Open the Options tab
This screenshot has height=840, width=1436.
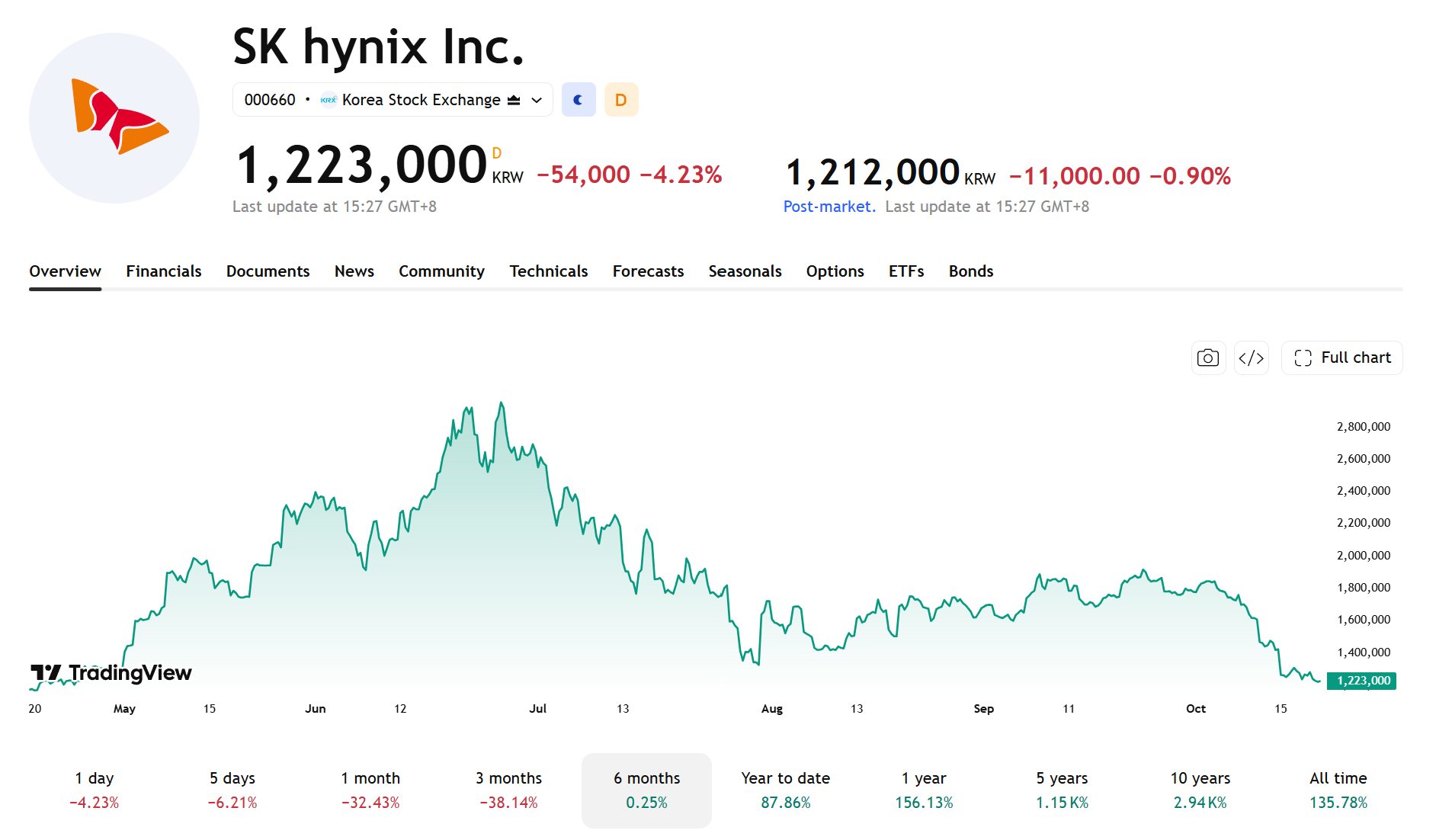pos(835,271)
